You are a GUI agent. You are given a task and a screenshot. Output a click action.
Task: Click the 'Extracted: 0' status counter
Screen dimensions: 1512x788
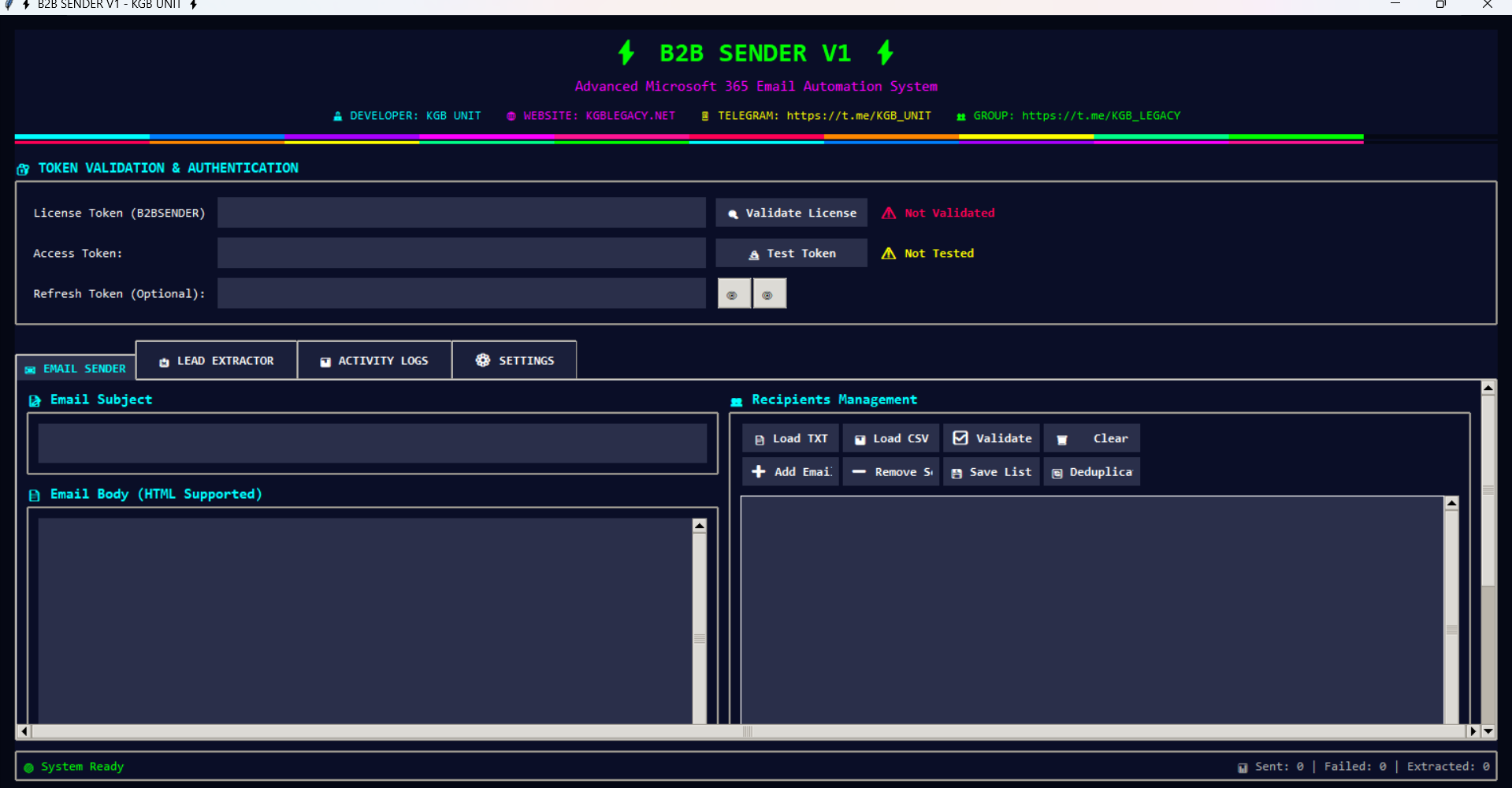pos(1448,766)
